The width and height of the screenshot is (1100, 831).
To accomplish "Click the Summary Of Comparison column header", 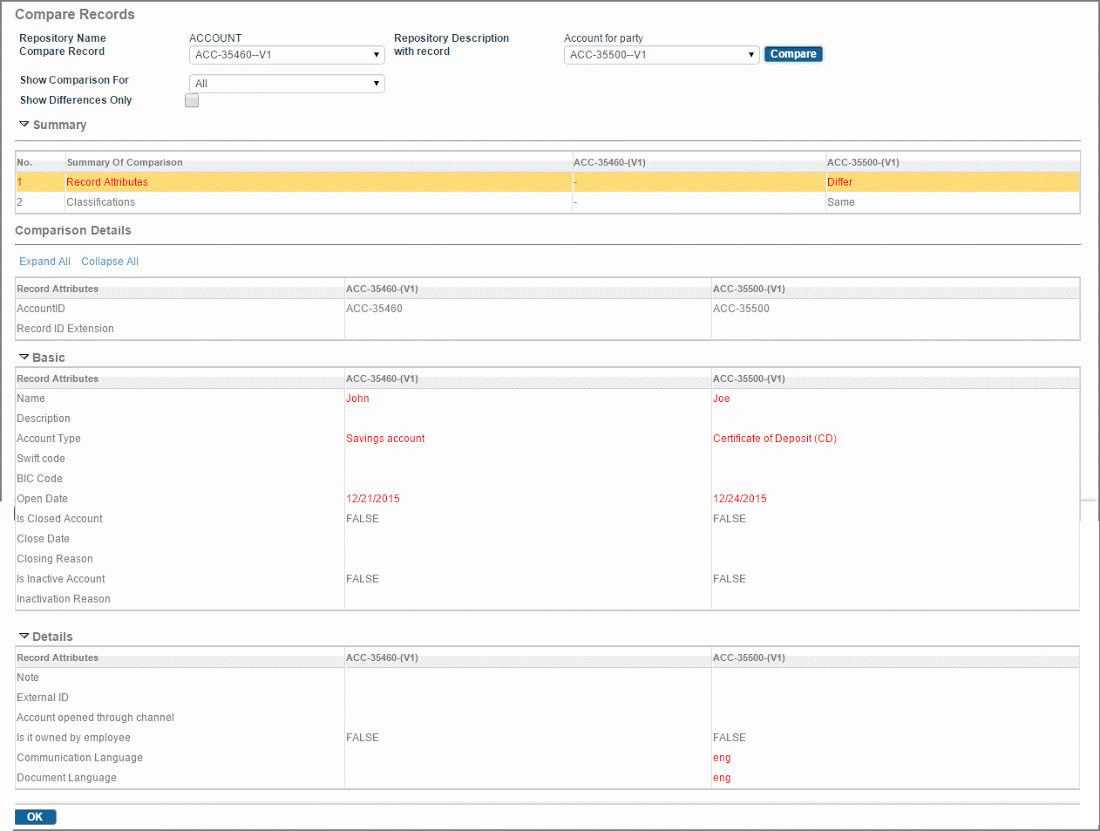I will pos(124,163).
